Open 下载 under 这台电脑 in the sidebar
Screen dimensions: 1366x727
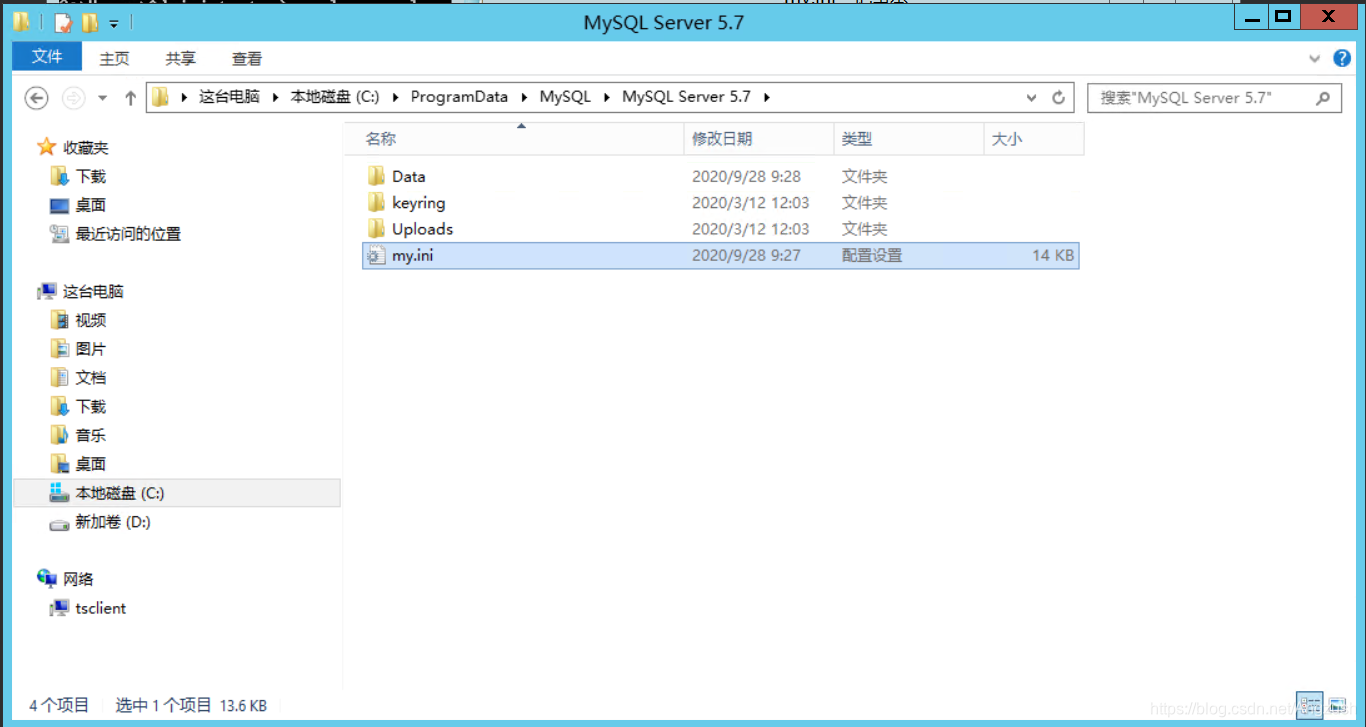pos(91,407)
